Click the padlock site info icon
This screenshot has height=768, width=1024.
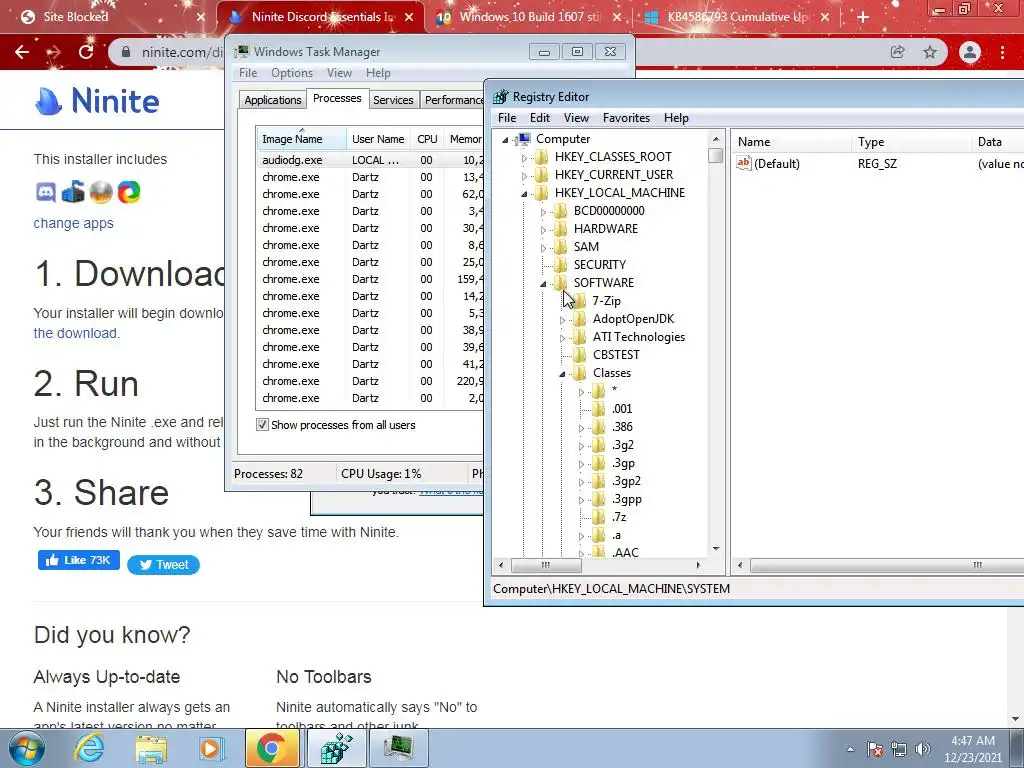coord(126,52)
